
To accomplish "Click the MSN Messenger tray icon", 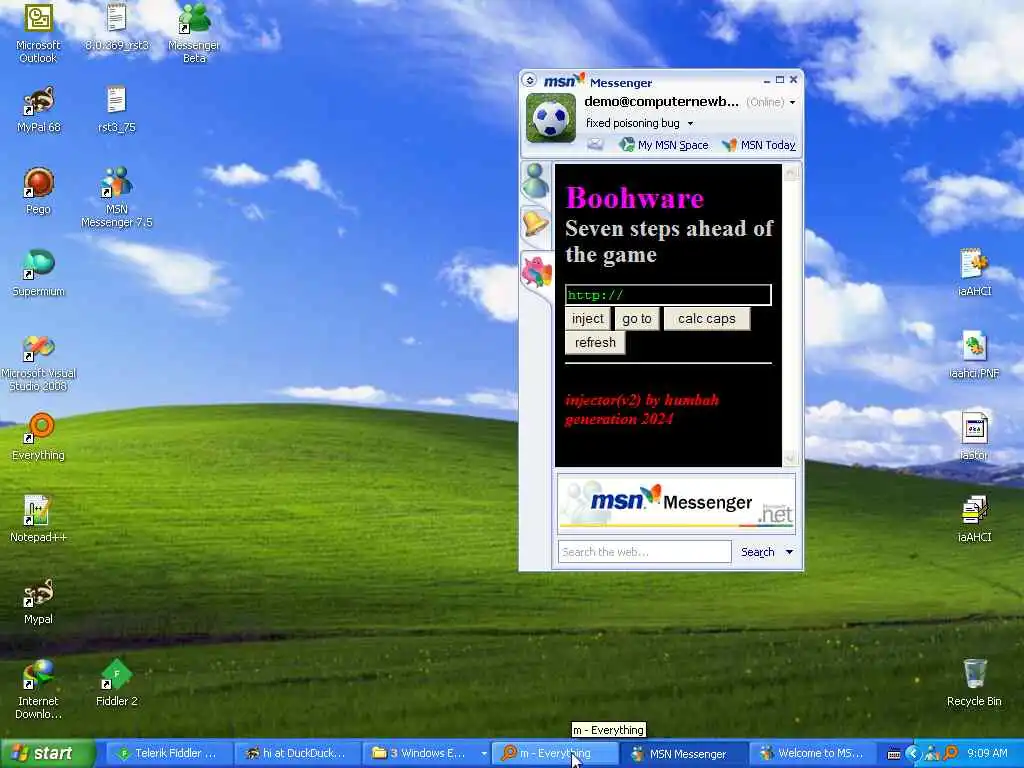I will 932,754.
